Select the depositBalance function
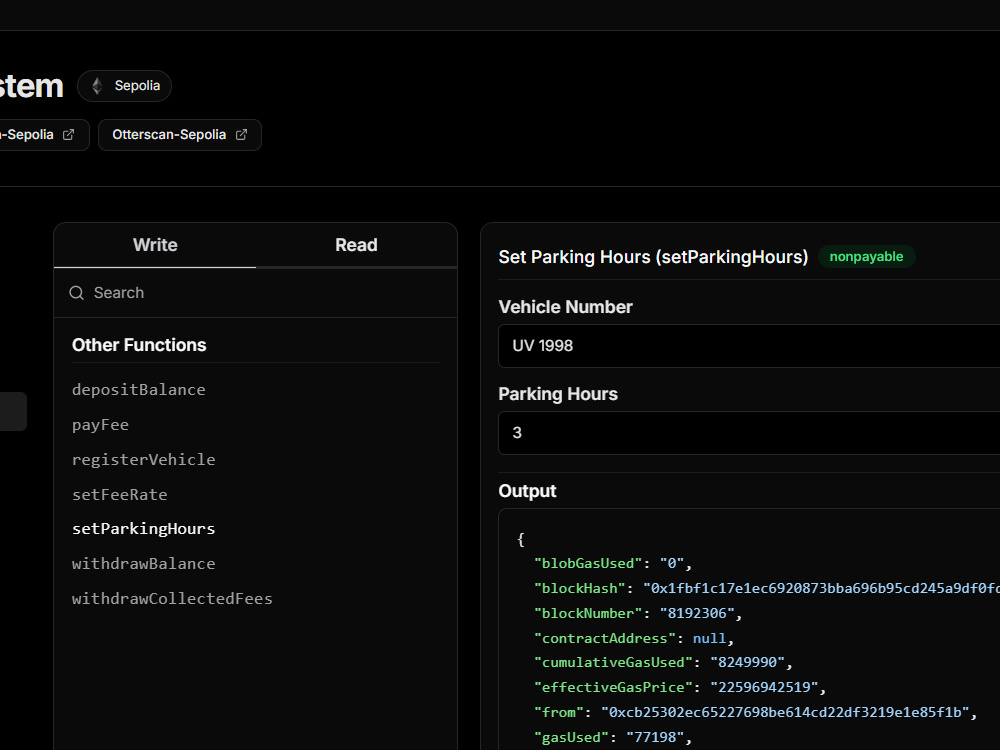The image size is (1000, 750). click(138, 390)
